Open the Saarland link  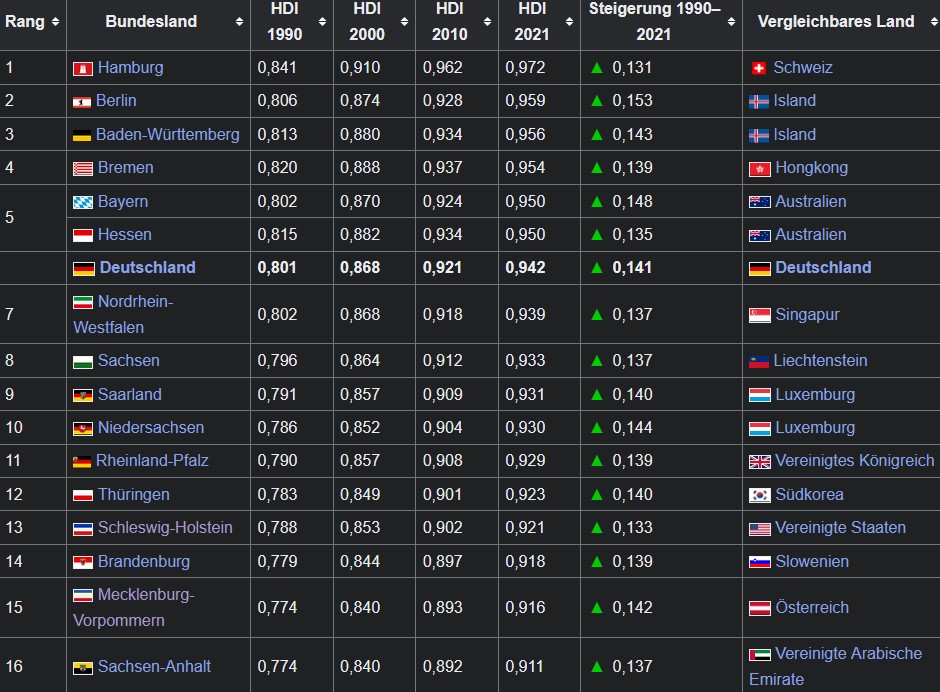point(129,394)
